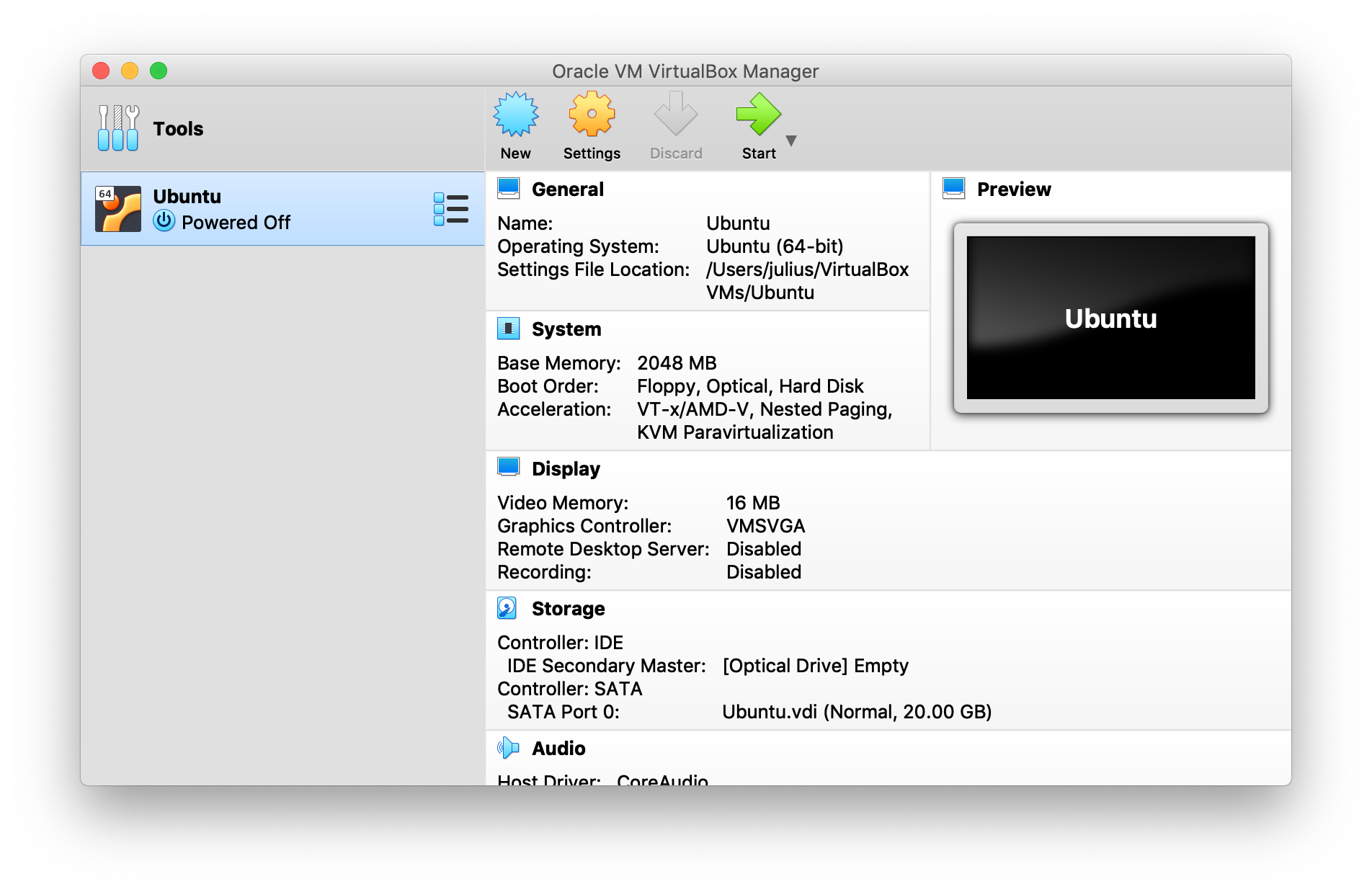Click the Display section monitor icon
This screenshot has height=892, width=1372.
click(509, 468)
